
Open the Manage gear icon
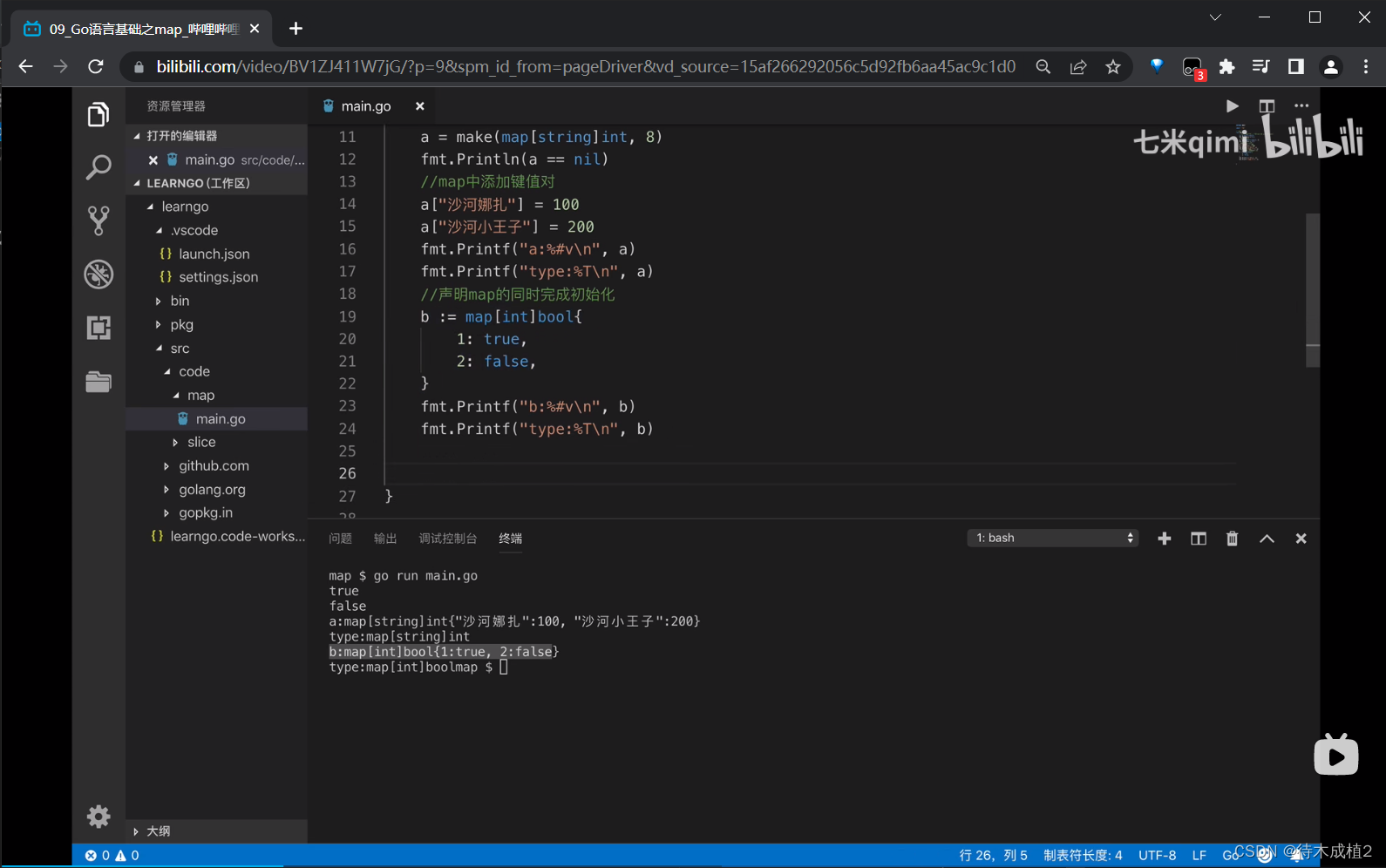click(x=99, y=816)
